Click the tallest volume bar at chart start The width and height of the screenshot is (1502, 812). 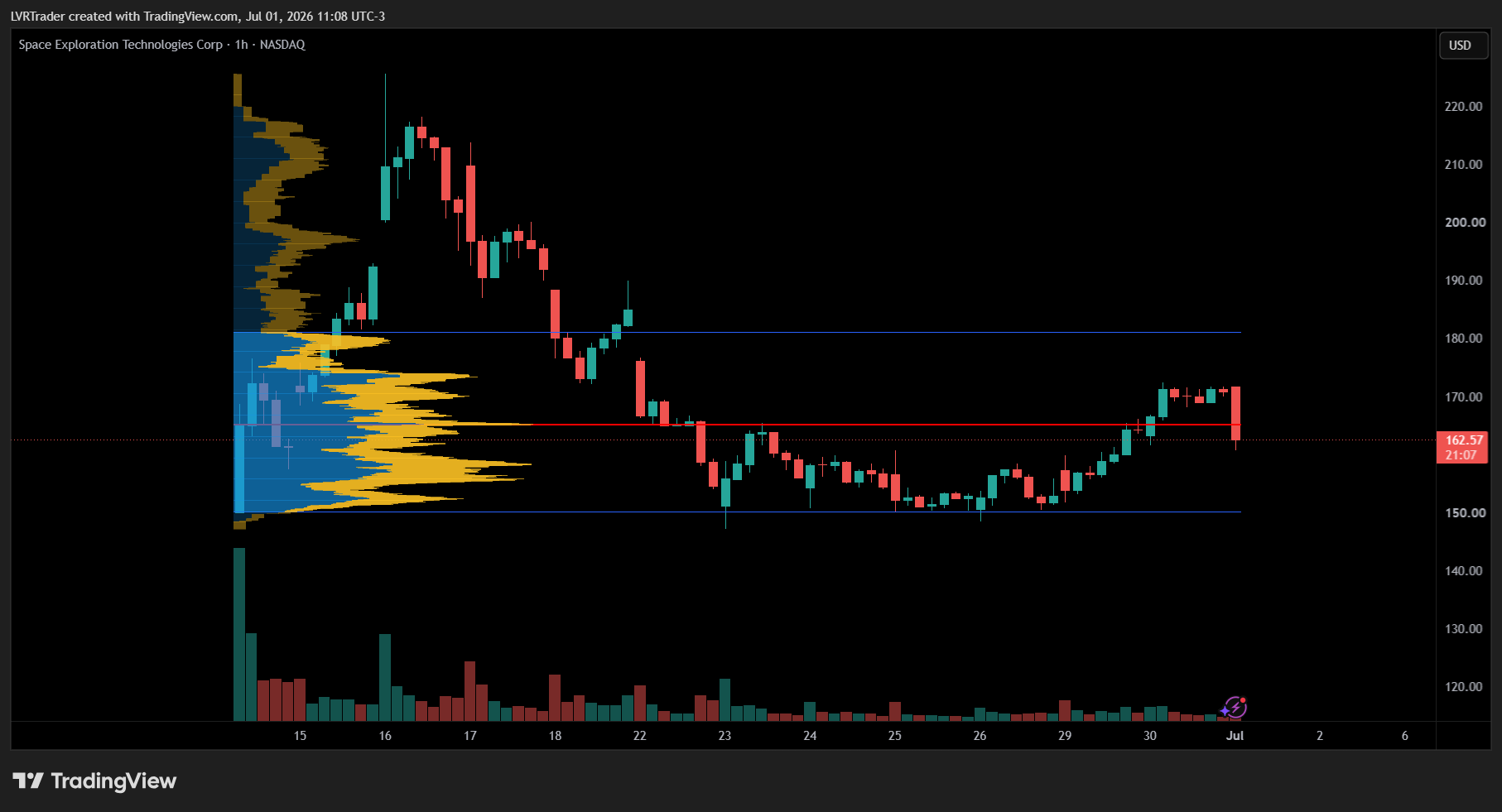pos(239,634)
